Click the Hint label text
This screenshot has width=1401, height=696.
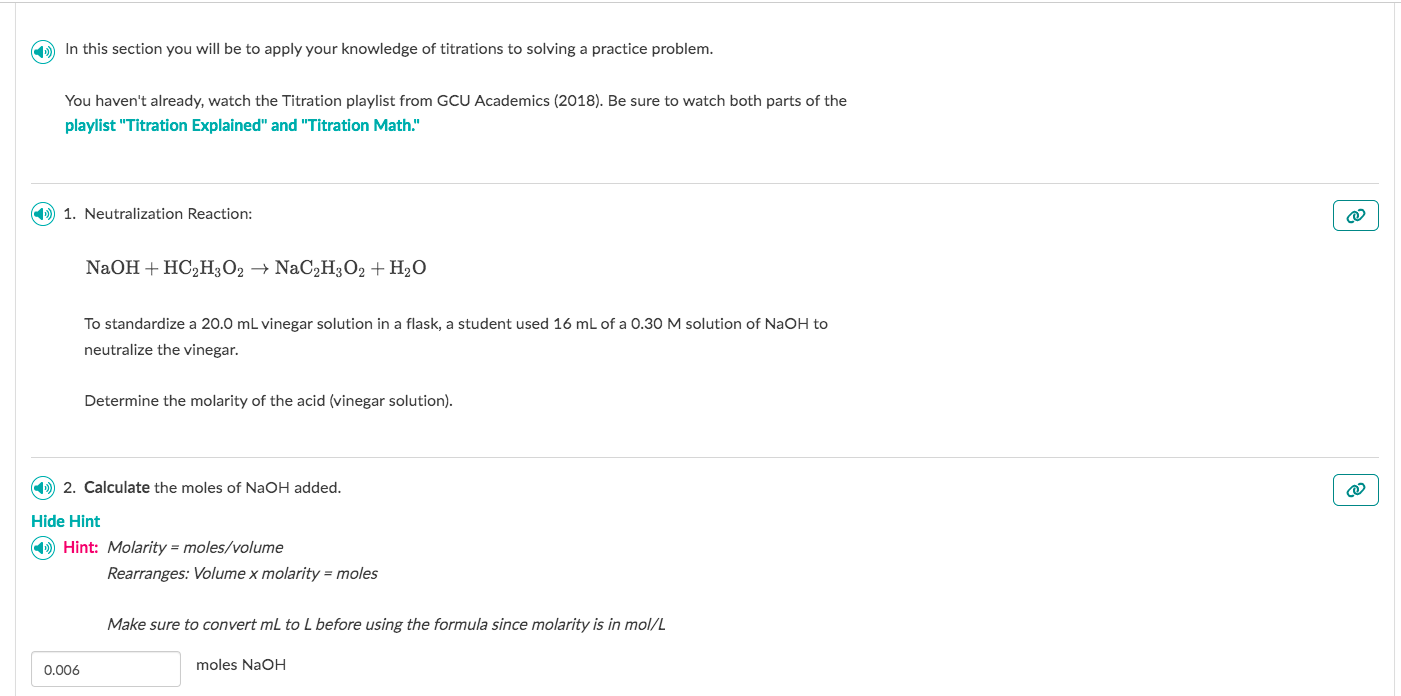[x=80, y=547]
